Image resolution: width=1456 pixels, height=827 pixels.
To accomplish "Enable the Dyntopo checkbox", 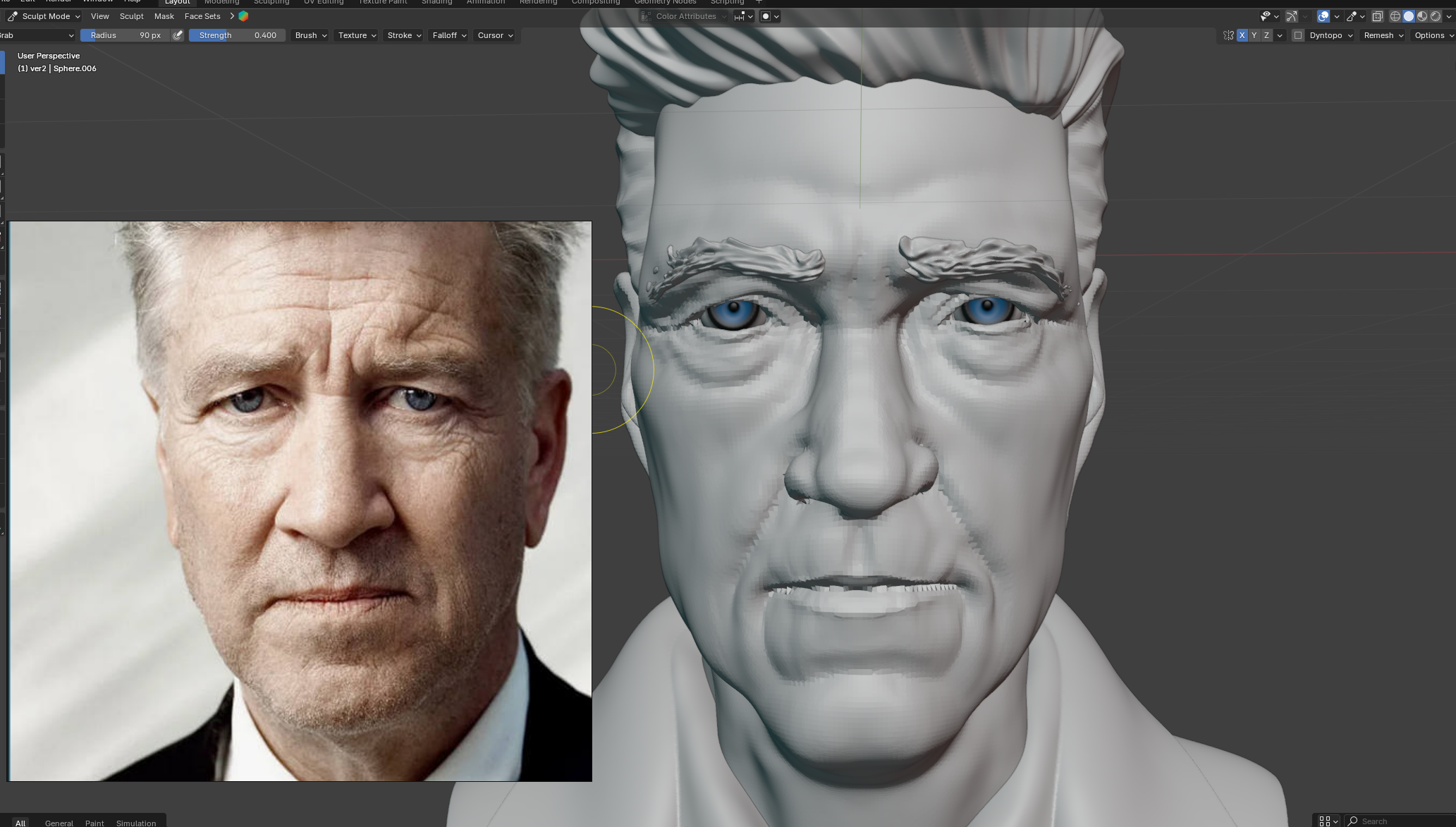I will click(1298, 35).
